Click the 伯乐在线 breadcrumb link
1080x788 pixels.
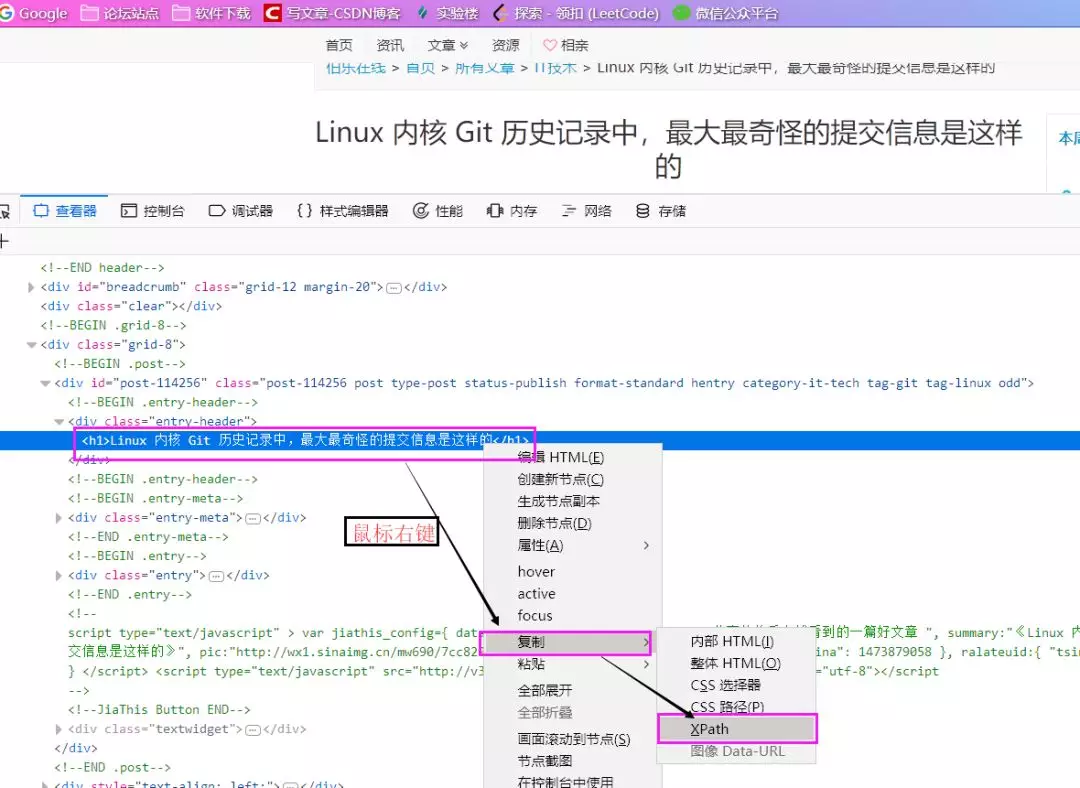(x=355, y=68)
